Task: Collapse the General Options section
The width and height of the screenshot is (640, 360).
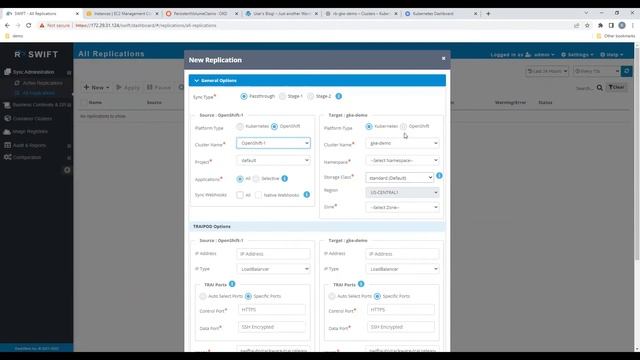Action: pyautogui.click(x=317, y=80)
